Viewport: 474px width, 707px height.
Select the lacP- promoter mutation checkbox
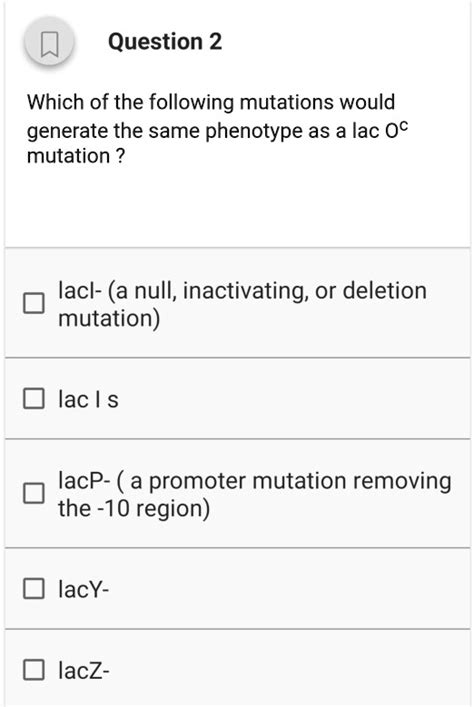34,493
